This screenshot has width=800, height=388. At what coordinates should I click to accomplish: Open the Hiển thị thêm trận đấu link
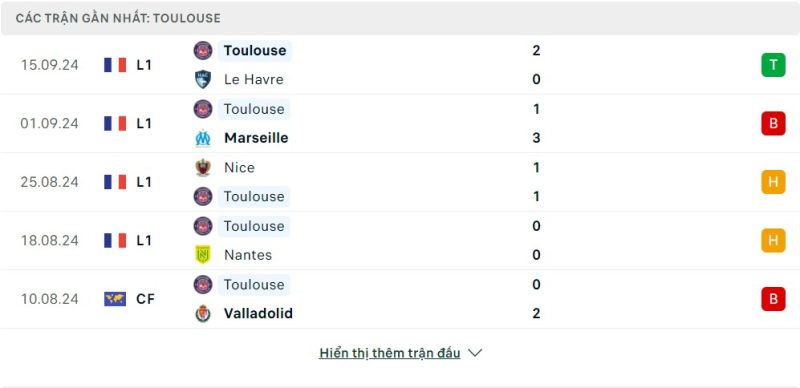pyautogui.click(x=390, y=353)
